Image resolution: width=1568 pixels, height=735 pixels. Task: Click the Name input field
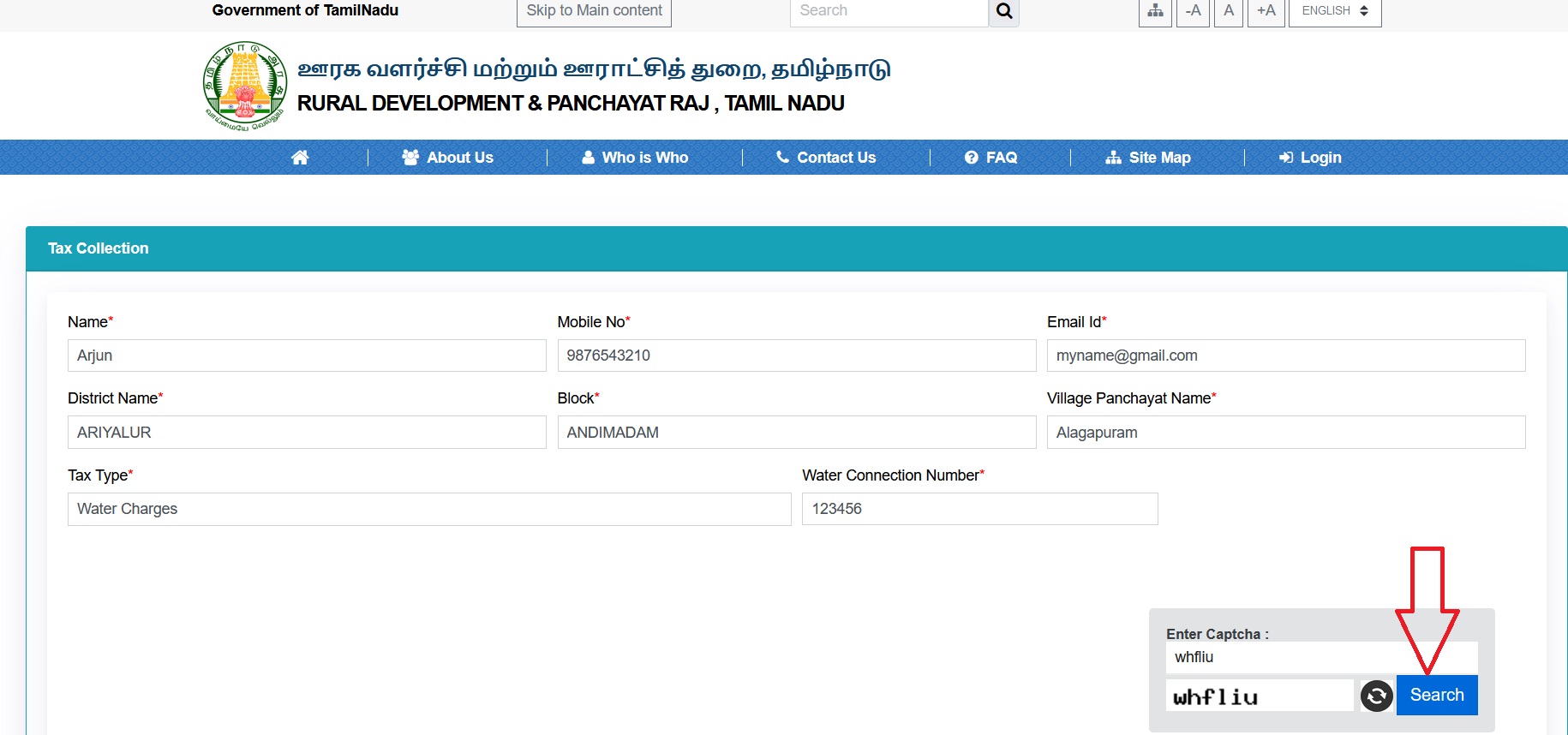[307, 356]
